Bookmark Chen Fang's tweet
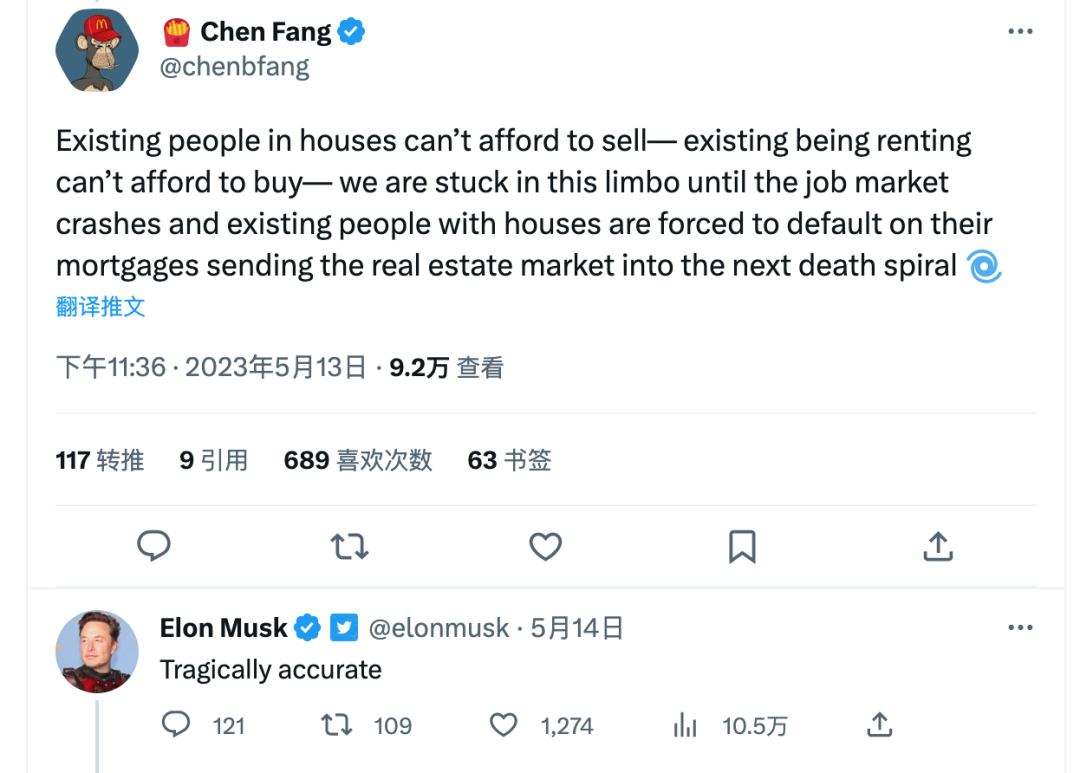This screenshot has height=773, width=1080. pyautogui.click(x=741, y=546)
